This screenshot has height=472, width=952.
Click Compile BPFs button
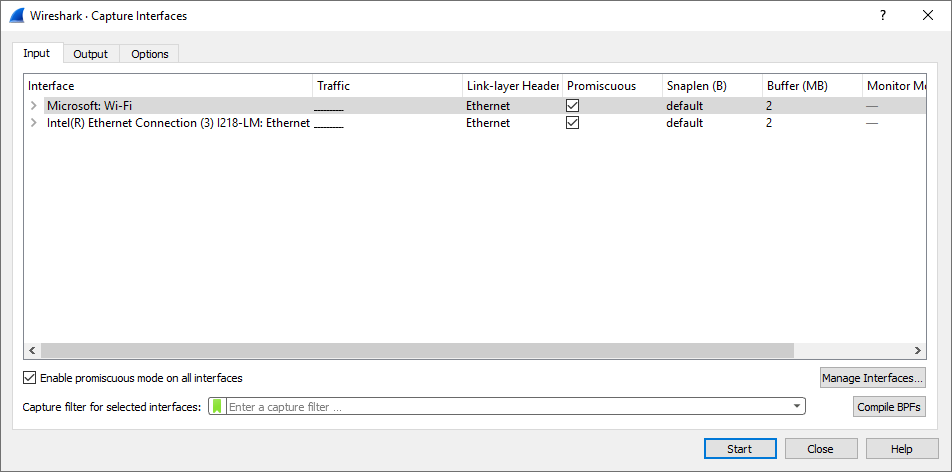tap(890, 407)
